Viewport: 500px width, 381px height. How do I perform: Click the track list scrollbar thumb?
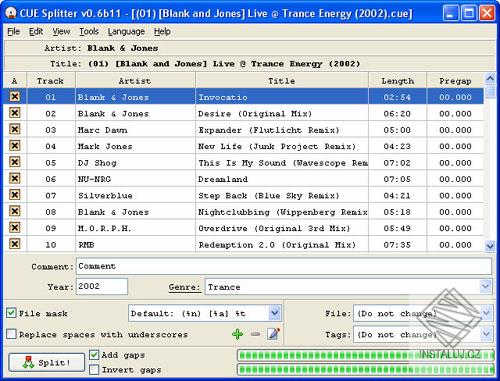(490, 92)
